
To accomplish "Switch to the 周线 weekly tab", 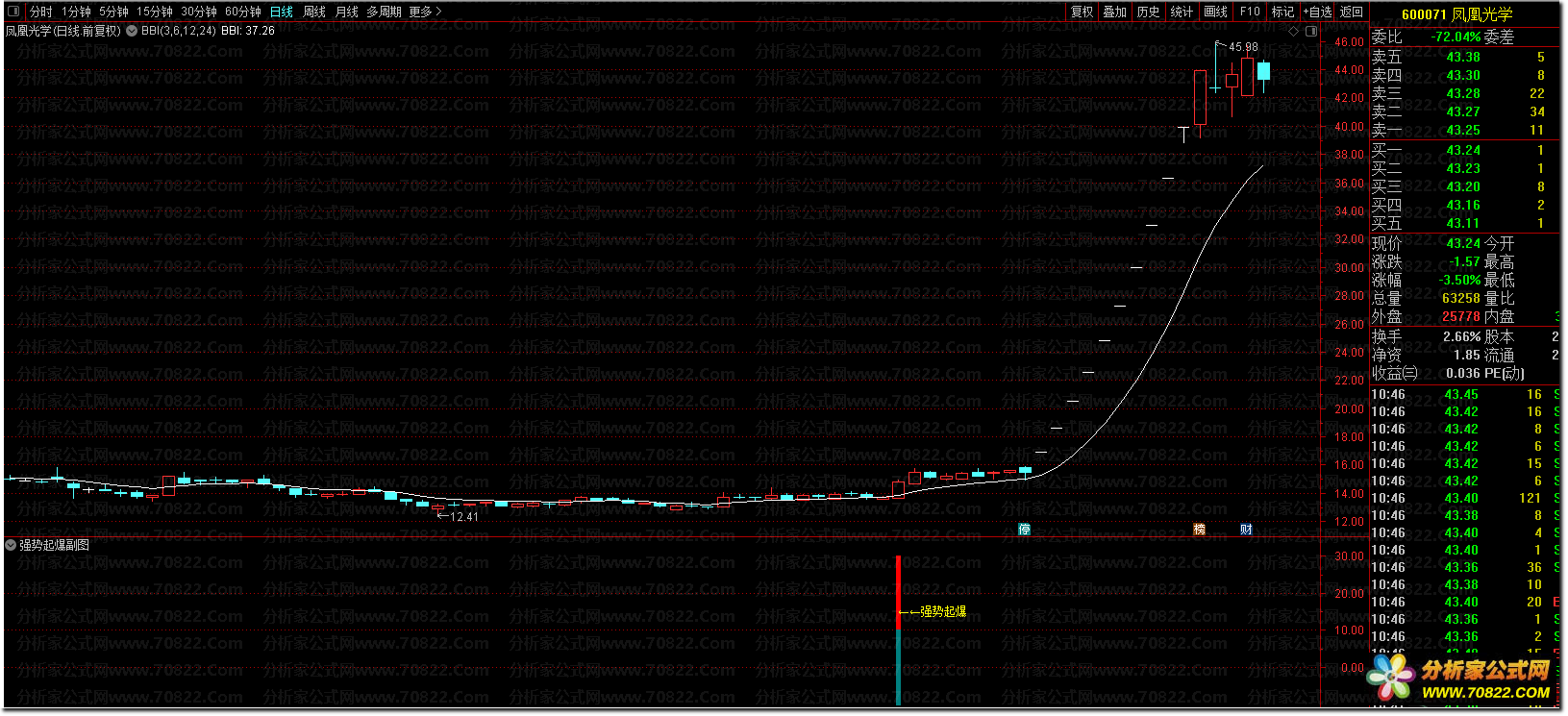I will click(314, 12).
